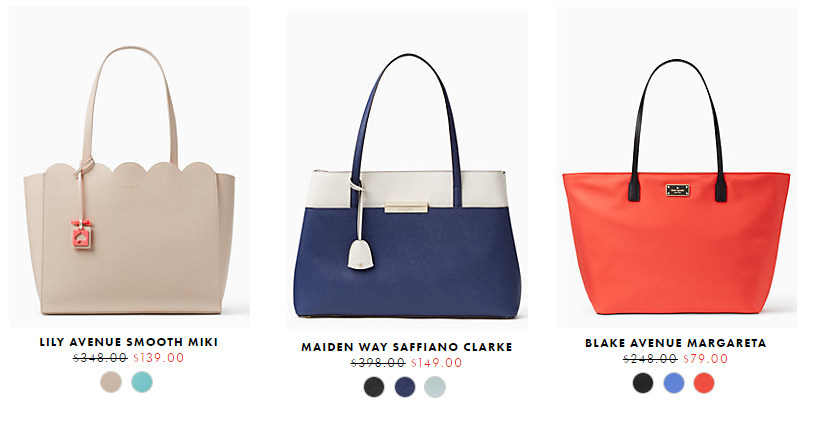Click the $139.00 sale price

point(159,358)
